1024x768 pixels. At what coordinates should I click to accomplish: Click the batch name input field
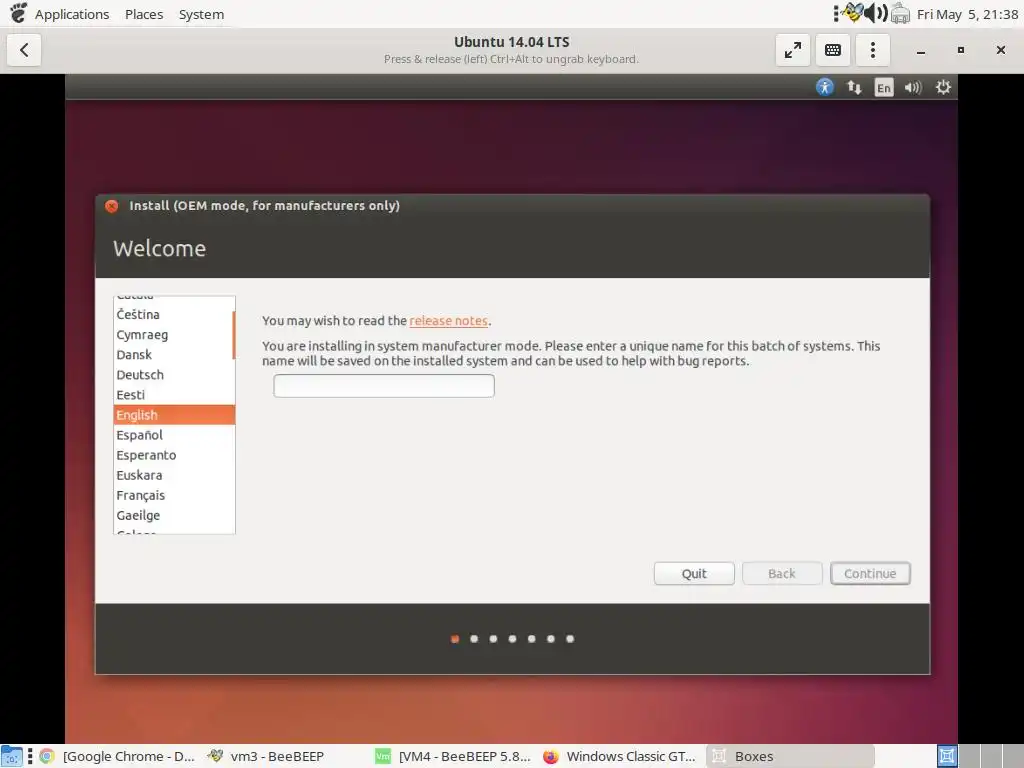pyautogui.click(x=384, y=386)
